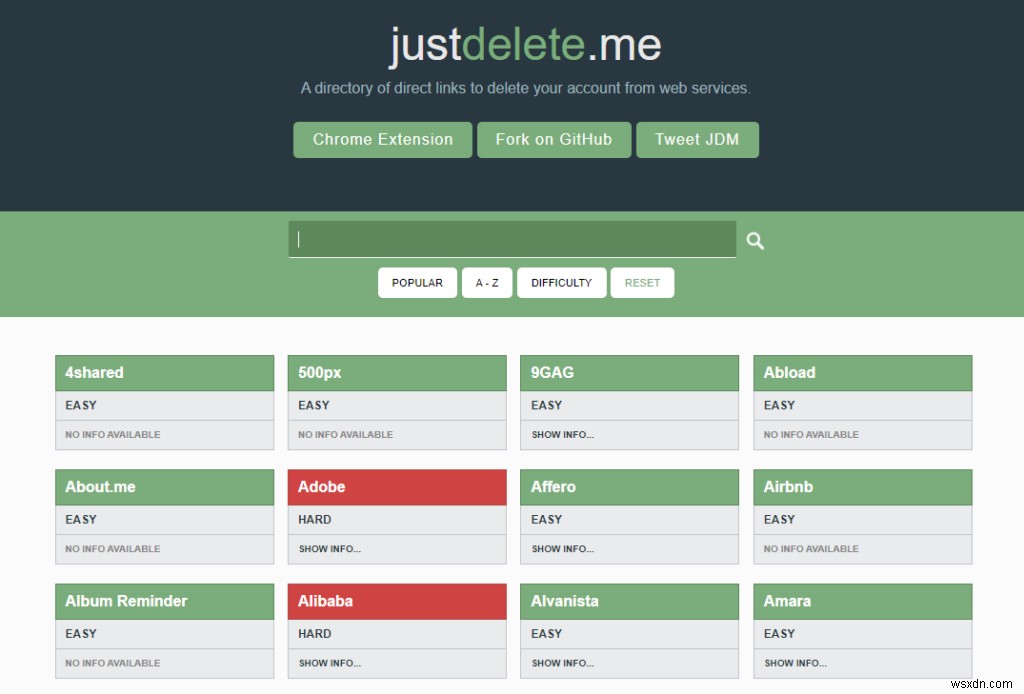This screenshot has width=1024, height=694.
Task: Click the EASY label under 4shared
Action: pyautogui.click(x=81, y=405)
